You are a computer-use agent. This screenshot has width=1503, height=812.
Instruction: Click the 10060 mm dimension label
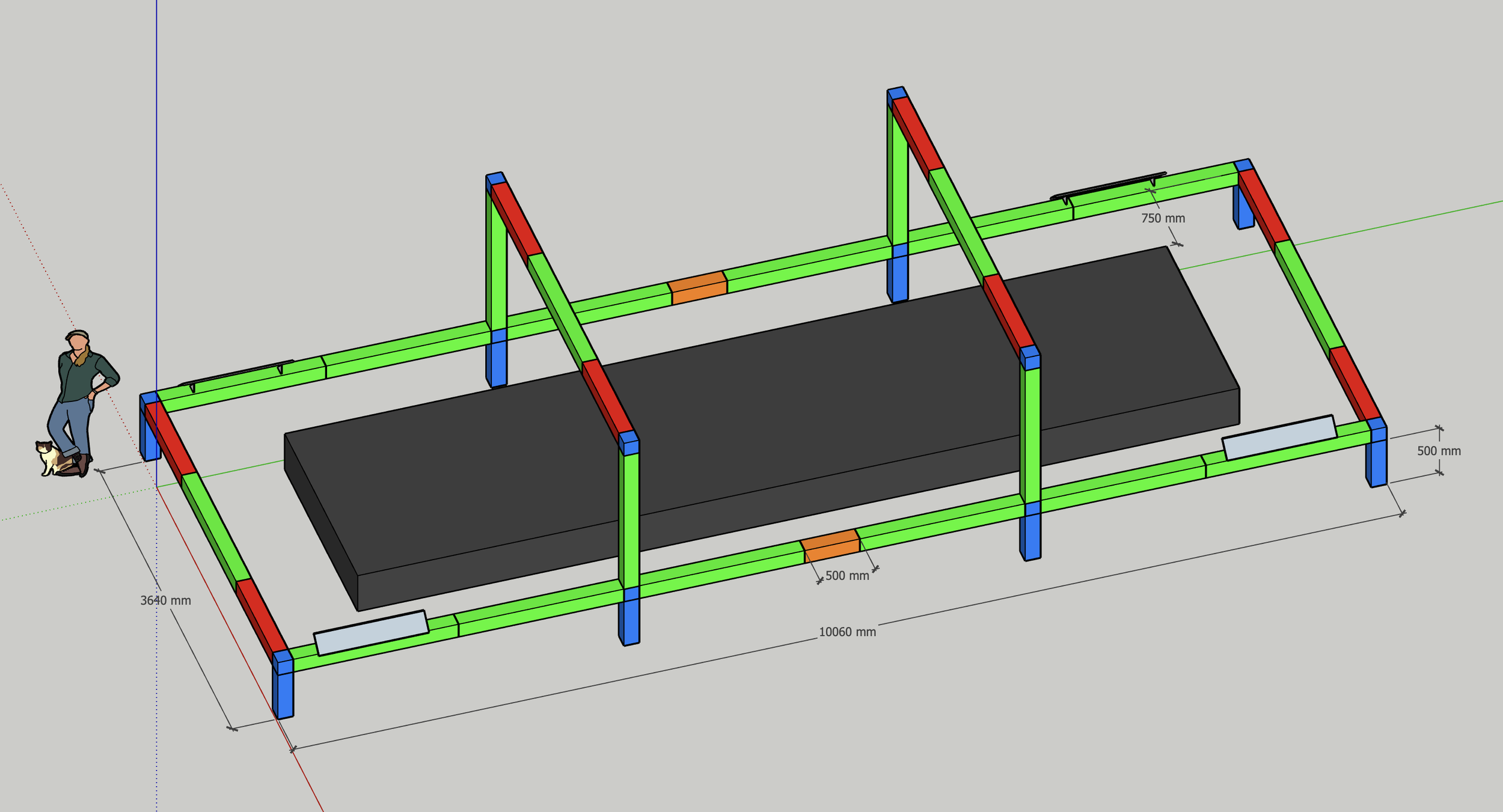tap(847, 632)
